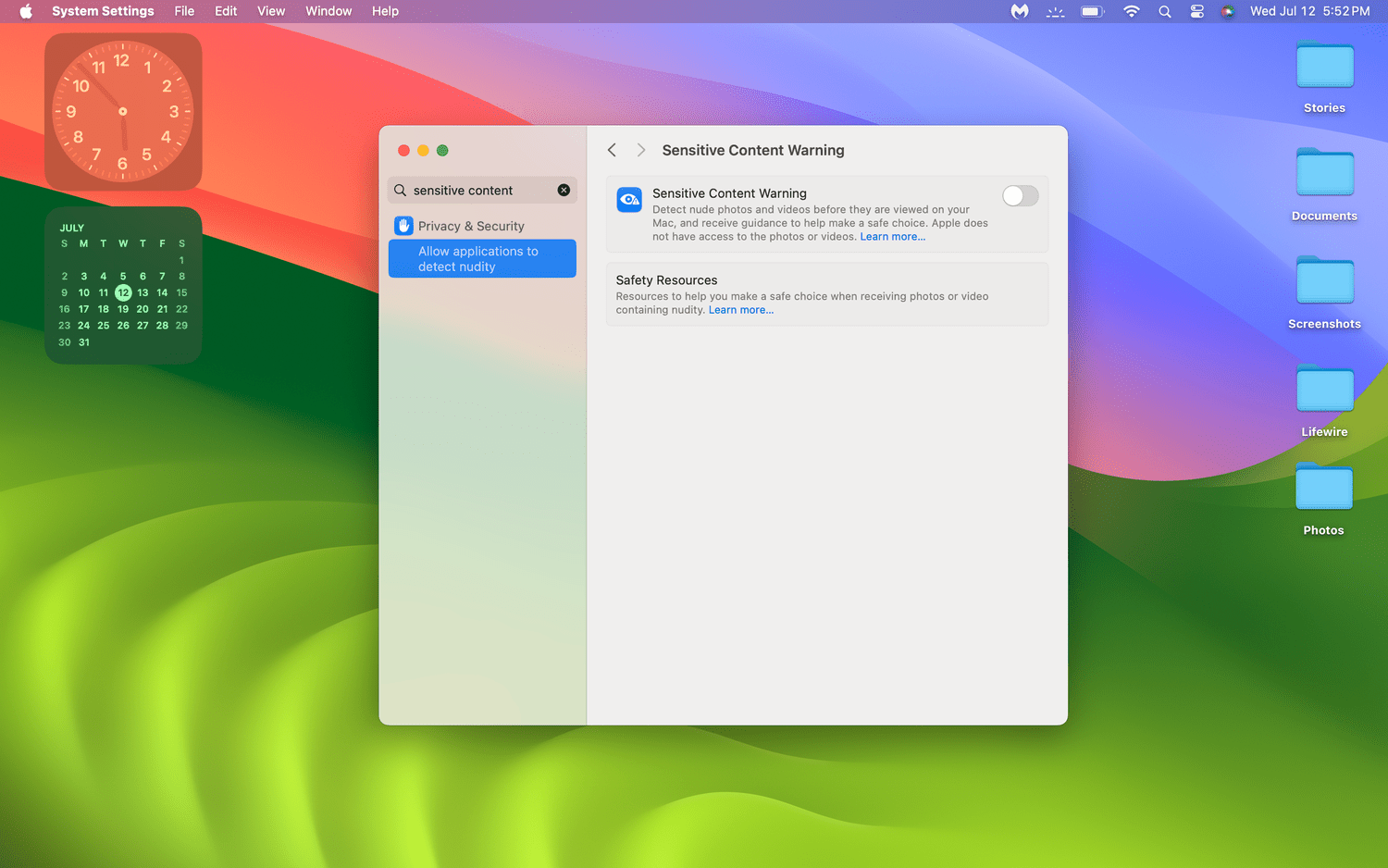Clear the search field with the x button
Image resolution: width=1388 pixels, height=868 pixels.
pos(564,190)
